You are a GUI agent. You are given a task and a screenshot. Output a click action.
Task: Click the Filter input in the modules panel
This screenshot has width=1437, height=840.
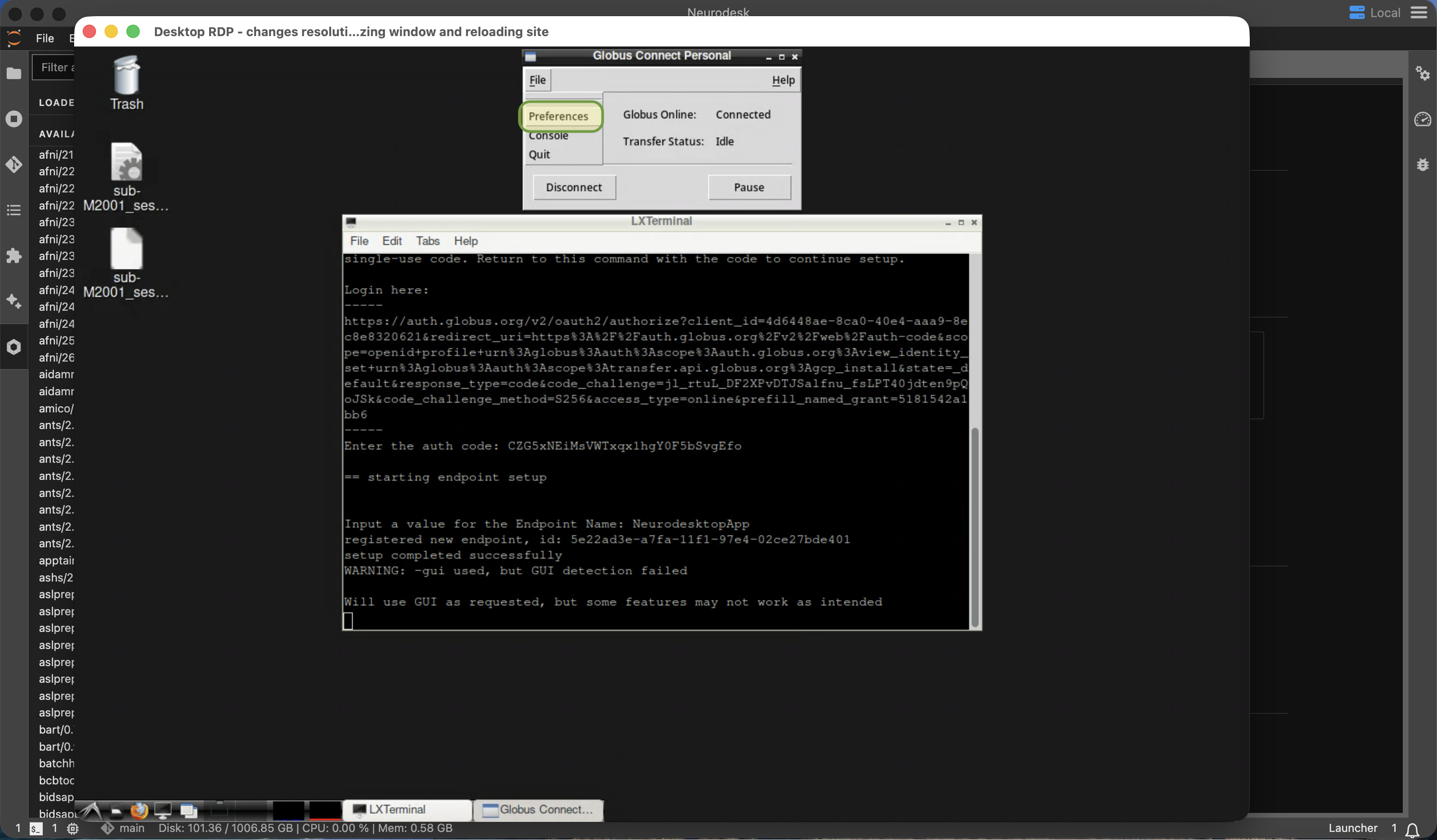point(54,67)
